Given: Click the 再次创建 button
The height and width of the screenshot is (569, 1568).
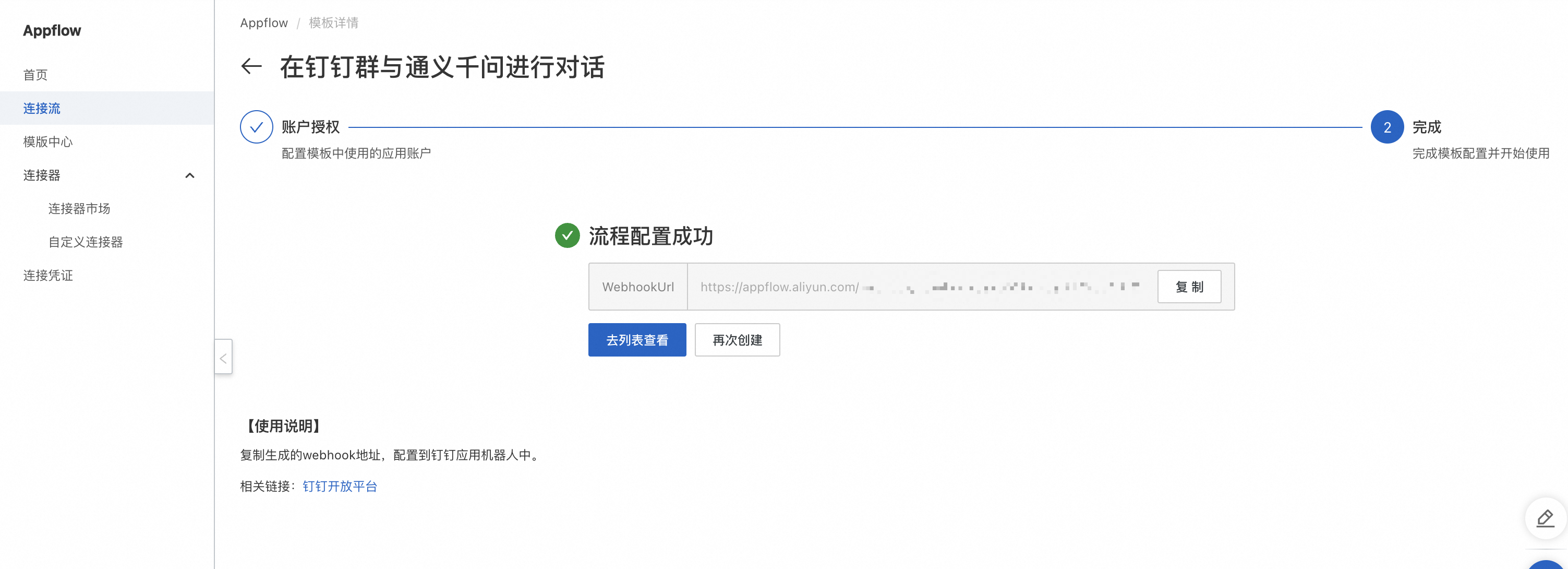Looking at the screenshot, I should [737, 340].
